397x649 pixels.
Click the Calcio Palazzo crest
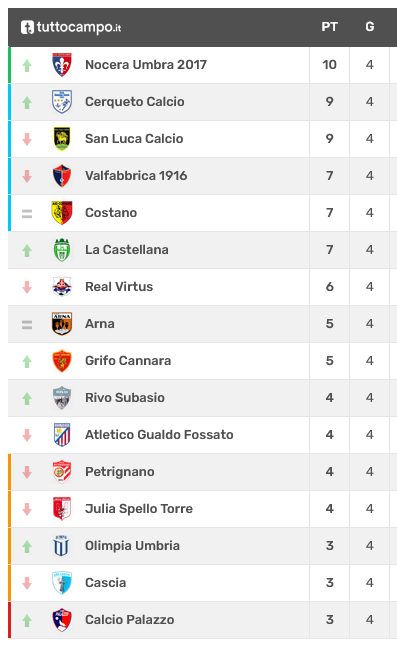click(62, 620)
